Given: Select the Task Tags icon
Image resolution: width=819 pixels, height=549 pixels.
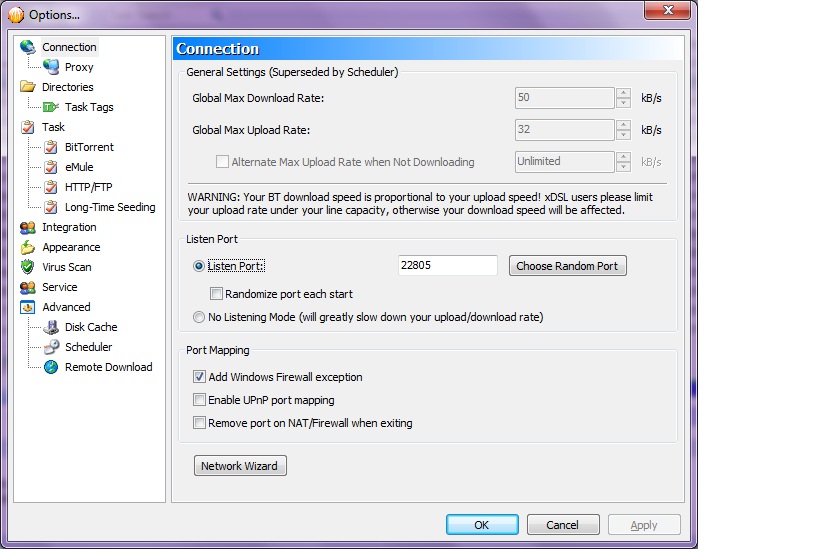Looking at the screenshot, I should tap(51, 107).
